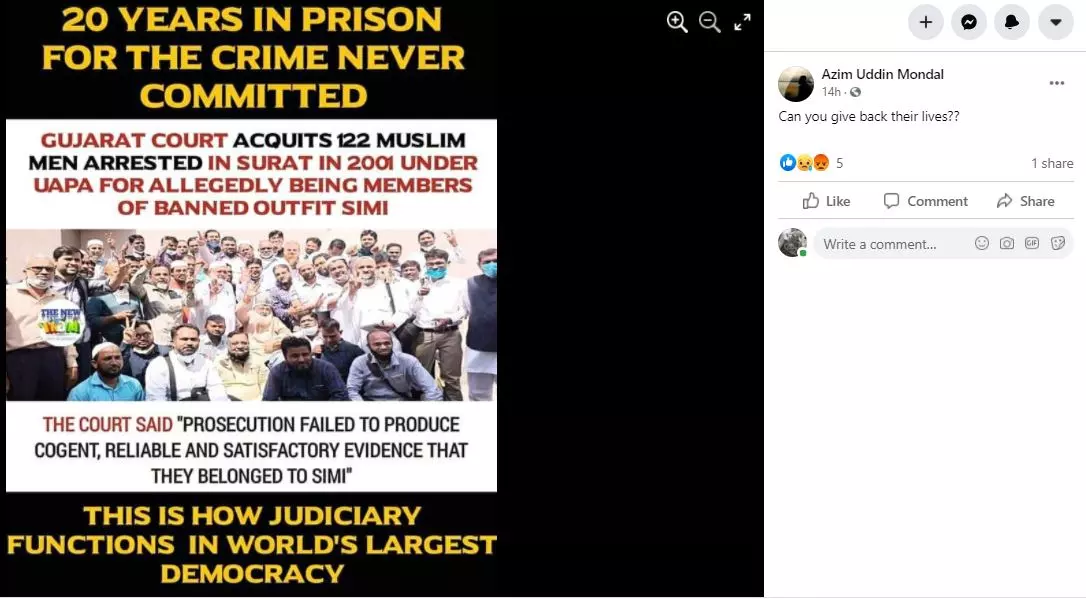The image size is (1086, 599).
Task: View the reactions list
Action: pos(811,163)
